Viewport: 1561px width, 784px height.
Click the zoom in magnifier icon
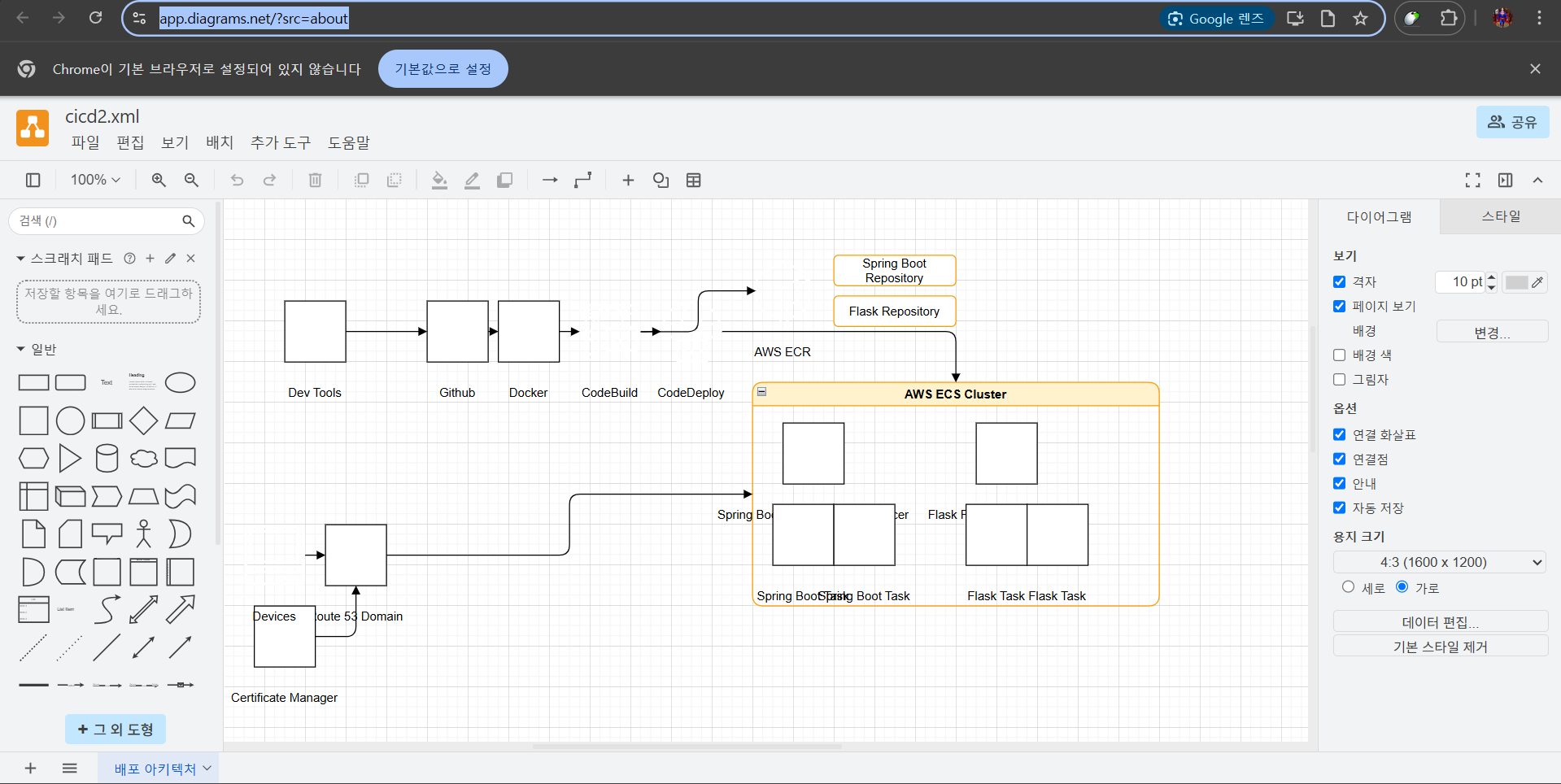(159, 180)
